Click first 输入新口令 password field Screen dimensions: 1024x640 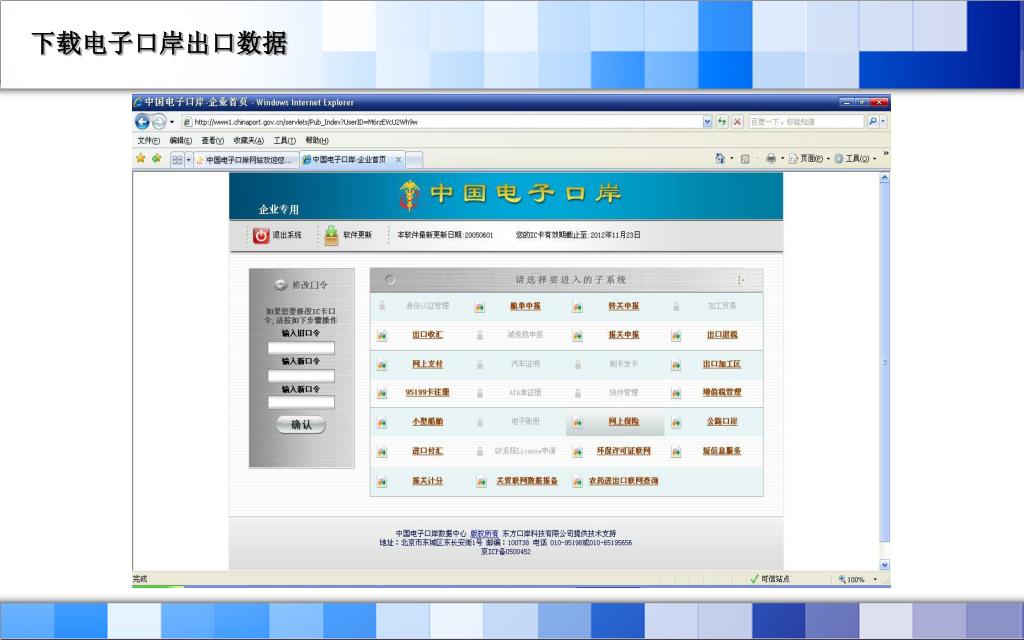(301, 376)
